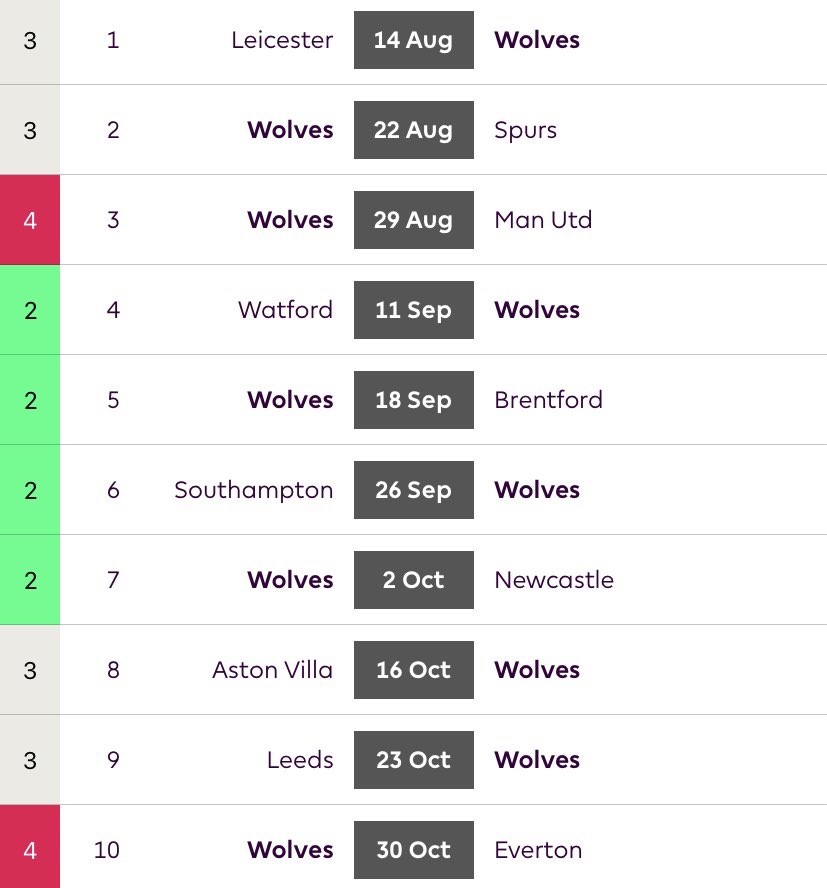Viewport: 827px width, 888px height.
Task: Click the 11 Sep date box
Action: click(414, 310)
